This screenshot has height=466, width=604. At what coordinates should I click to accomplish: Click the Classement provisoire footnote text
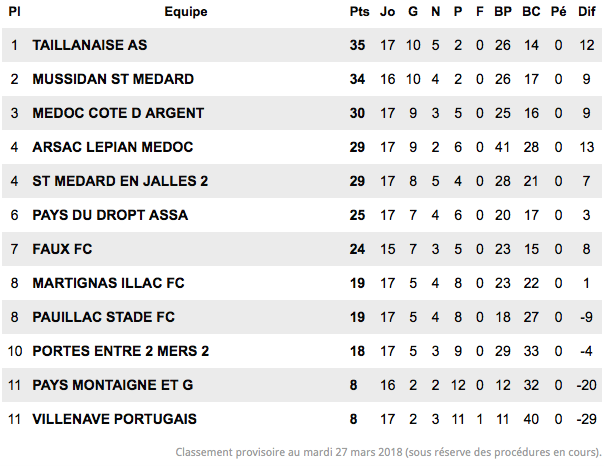click(x=388, y=452)
